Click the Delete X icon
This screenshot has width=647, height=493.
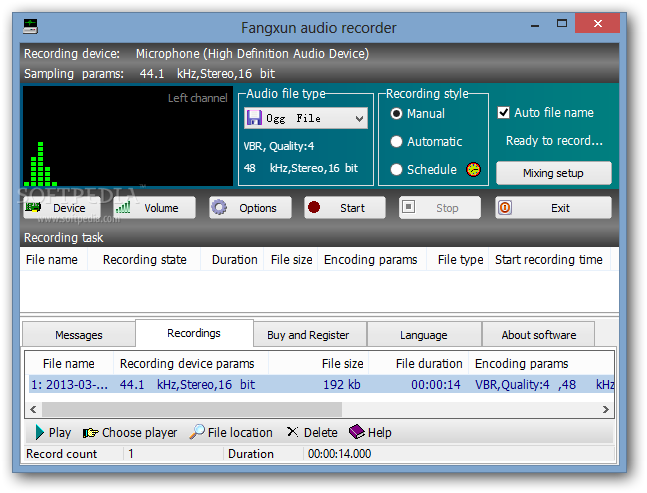coord(293,432)
